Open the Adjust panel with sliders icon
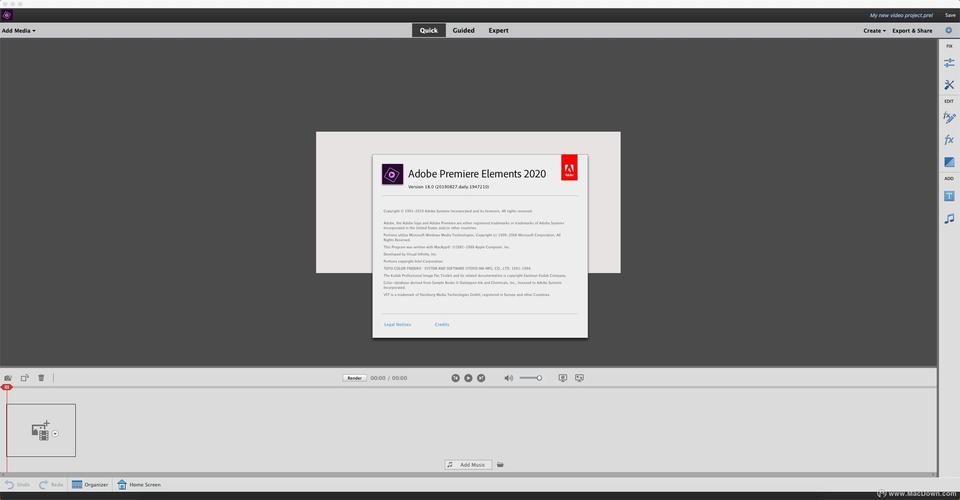This screenshot has width=960, height=500. click(949, 63)
